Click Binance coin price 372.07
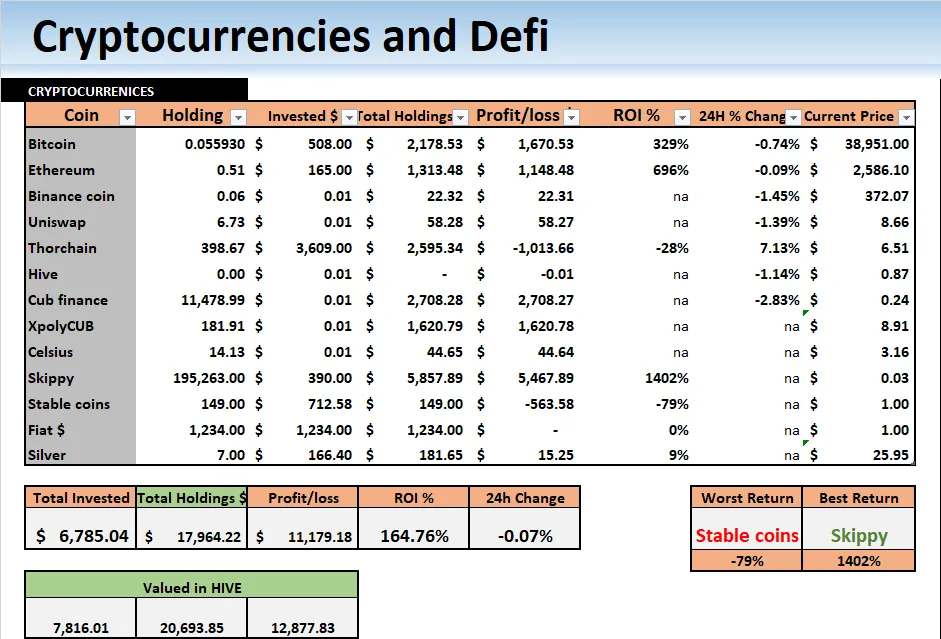 886,196
